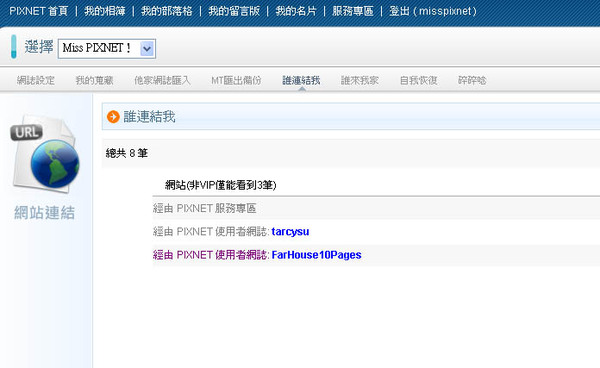Log out via 登出 (misspixnet)

433,11
